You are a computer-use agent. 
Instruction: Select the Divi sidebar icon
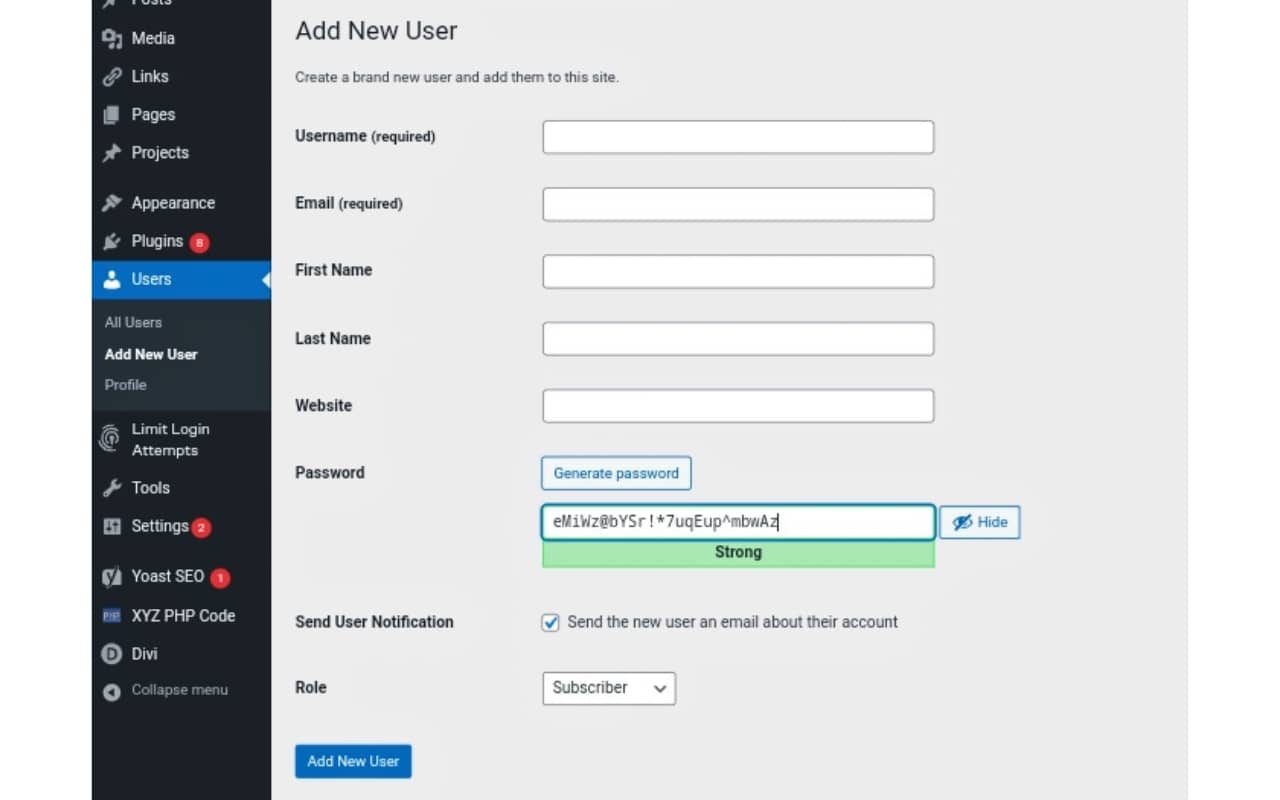click(x=110, y=653)
